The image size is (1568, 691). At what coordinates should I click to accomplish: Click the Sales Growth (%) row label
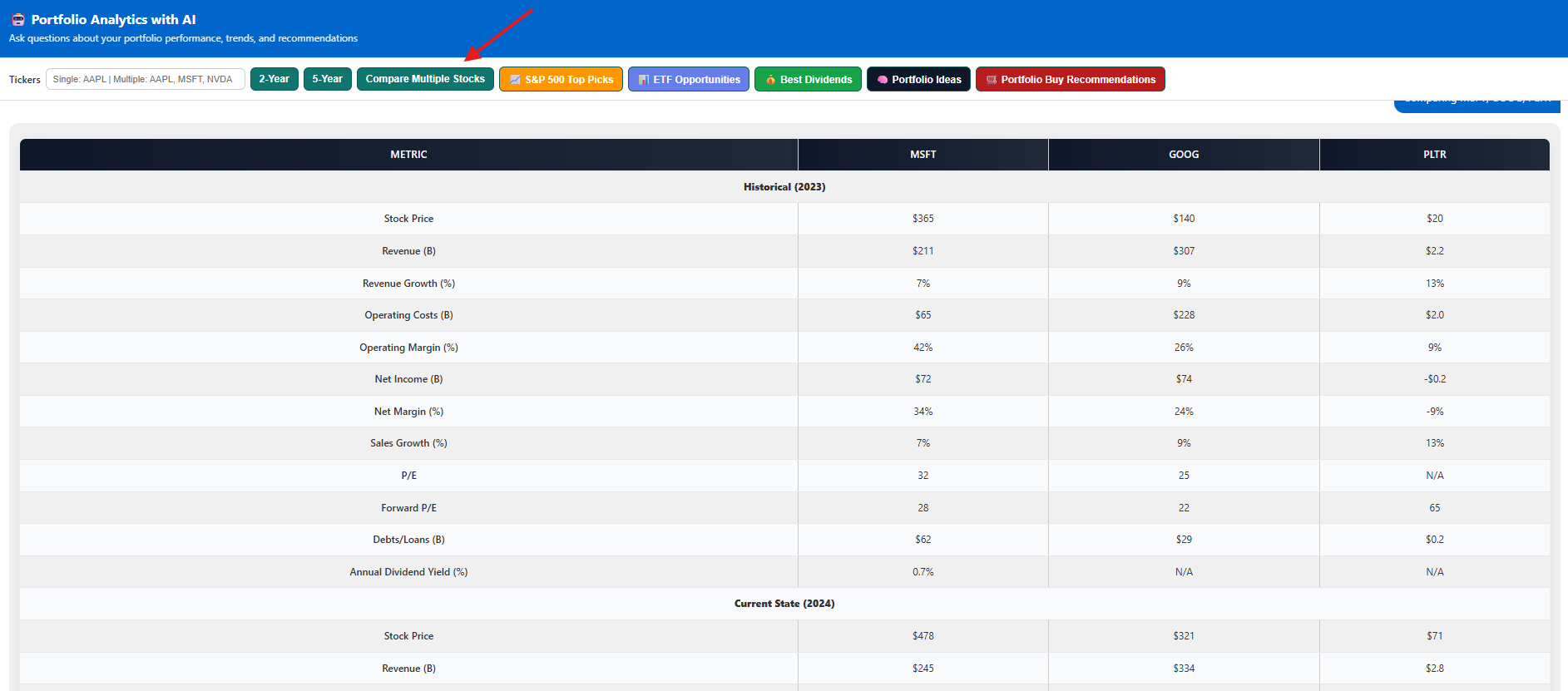coord(408,443)
